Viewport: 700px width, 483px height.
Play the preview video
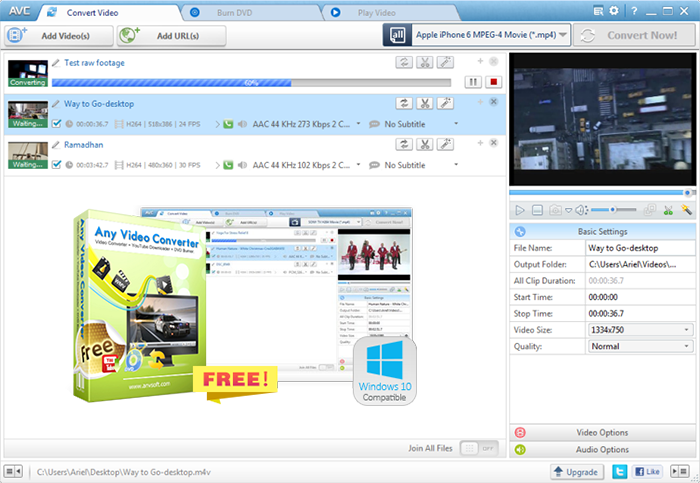pos(520,210)
